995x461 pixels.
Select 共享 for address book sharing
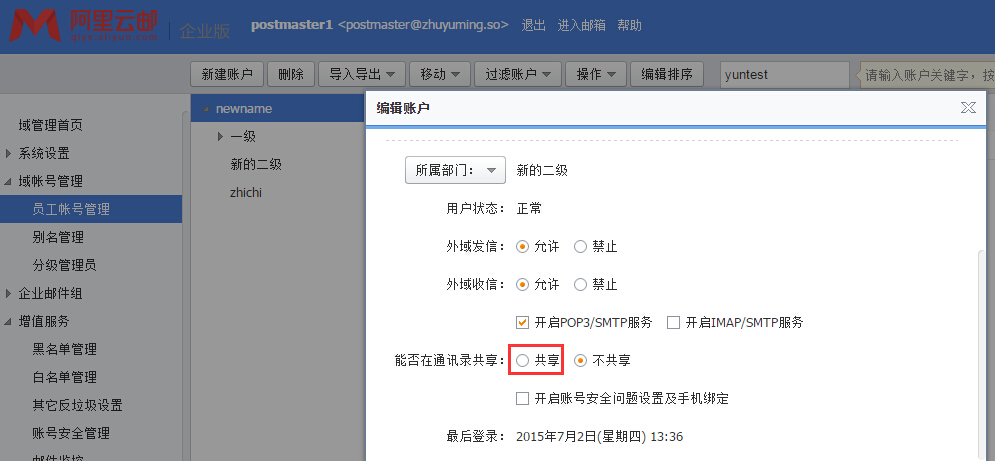click(522, 360)
